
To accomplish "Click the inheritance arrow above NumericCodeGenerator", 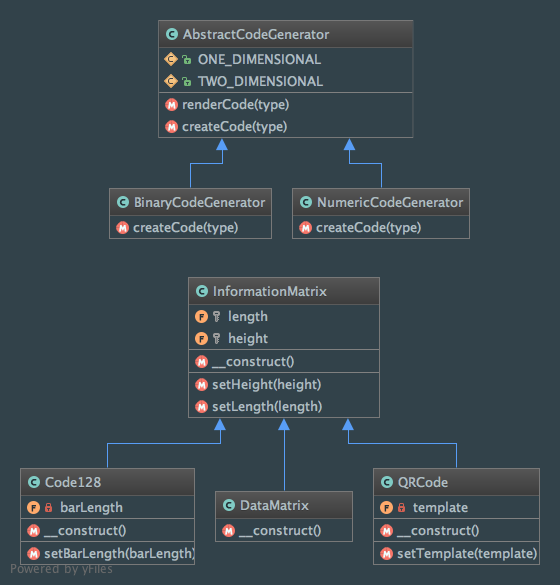I will [x=349, y=145].
